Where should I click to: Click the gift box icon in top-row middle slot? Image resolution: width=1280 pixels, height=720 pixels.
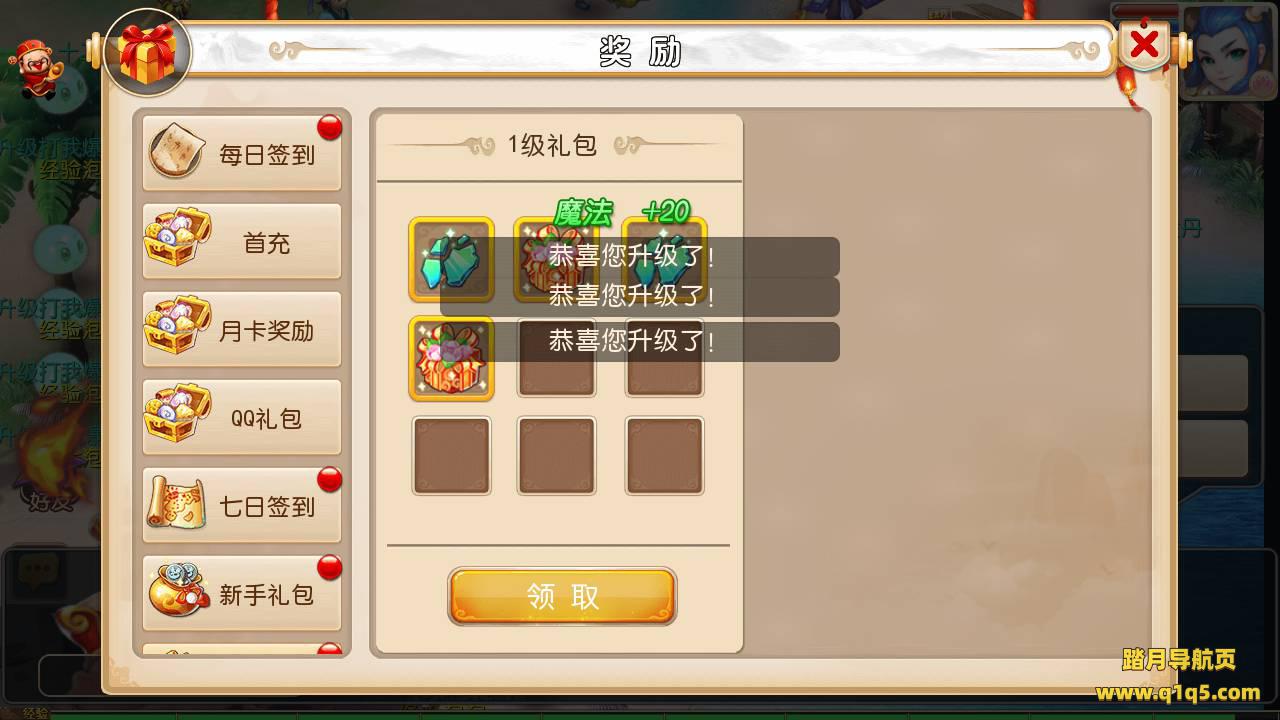[556, 259]
